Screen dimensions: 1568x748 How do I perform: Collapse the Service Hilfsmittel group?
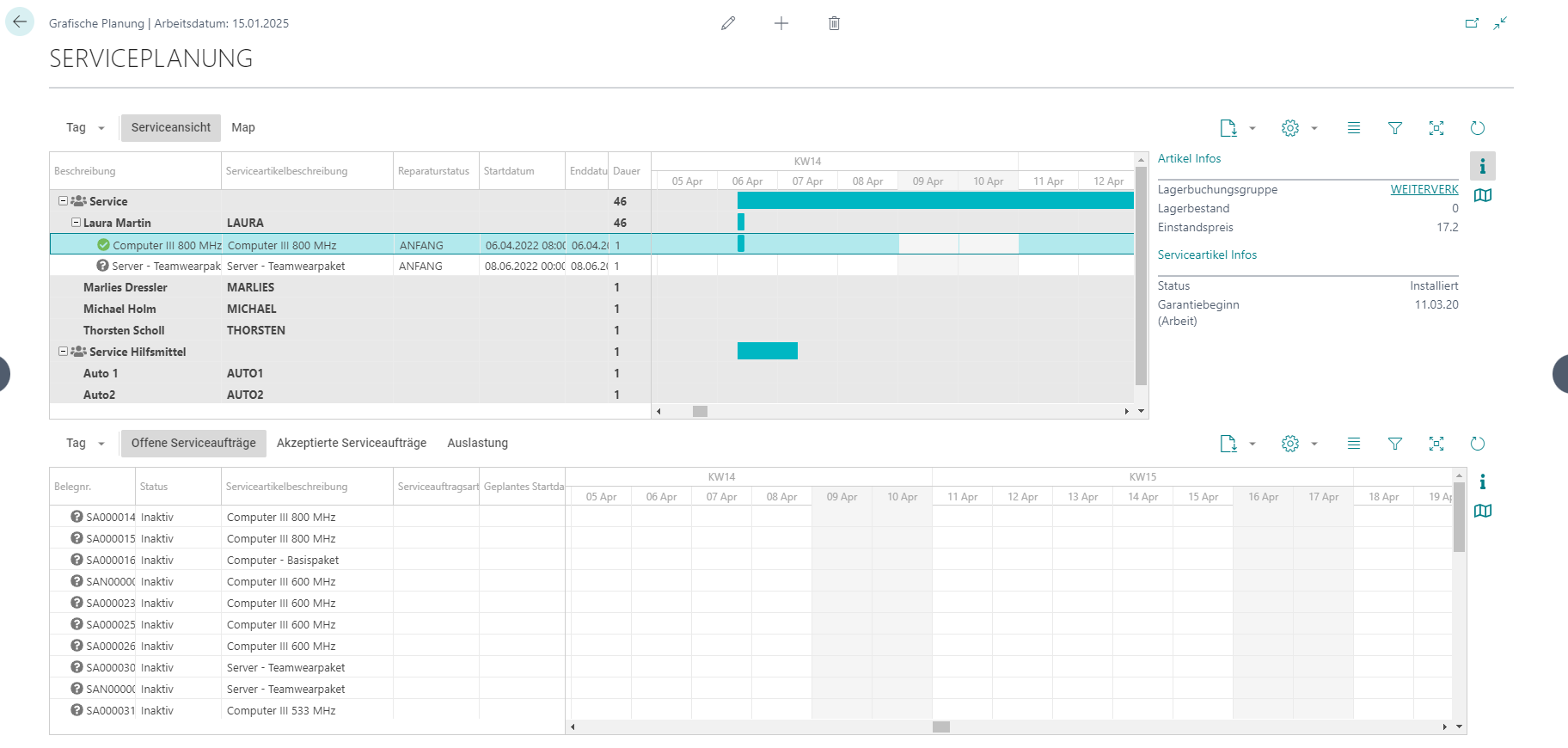coord(63,351)
